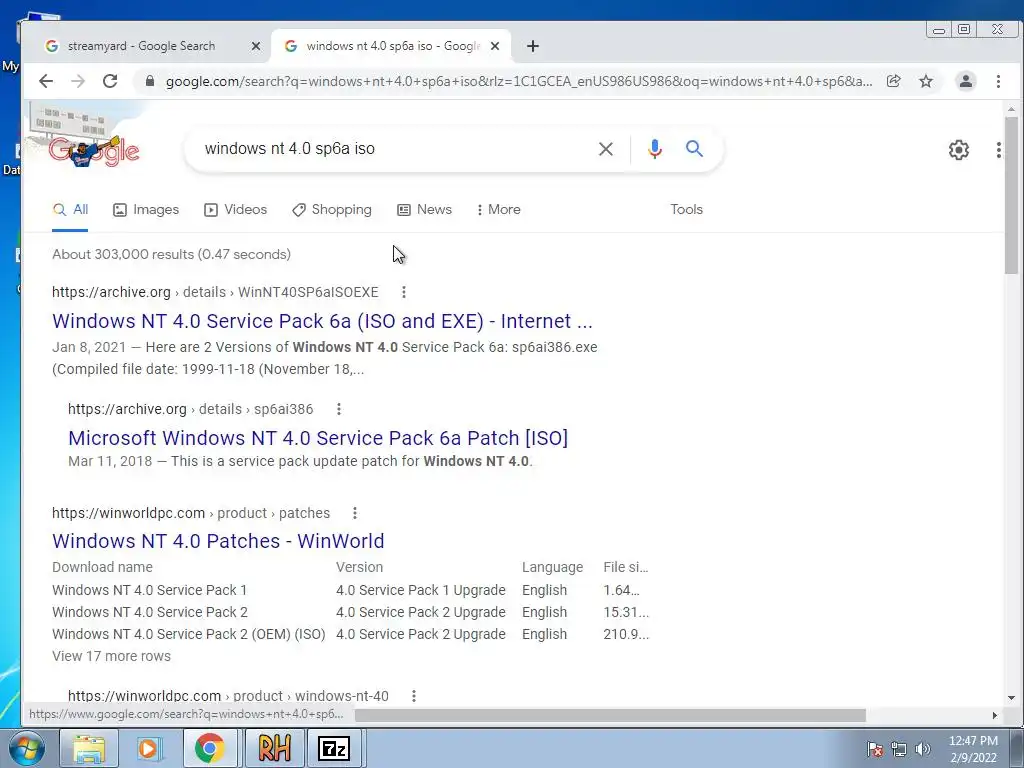Image resolution: width=1024 pixels, height=768 pixels.
Task: Select the All results tab
Action: click(71, 210)
